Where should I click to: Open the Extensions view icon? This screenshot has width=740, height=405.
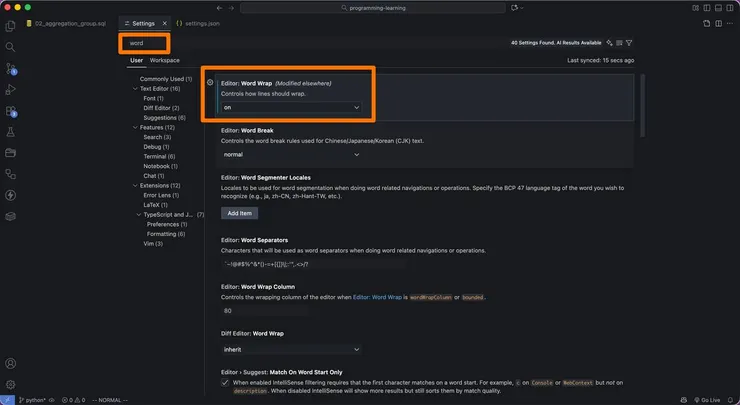coord(10,111)
